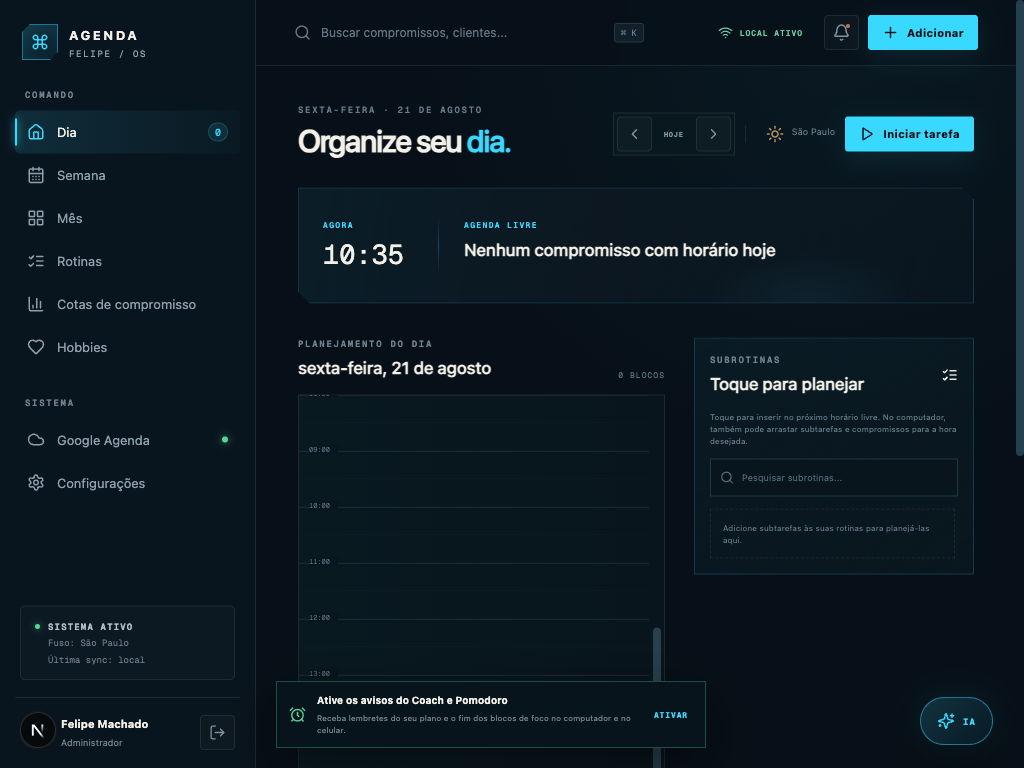
Task: Click the Mês grid icon
Action: pos(36,218)
